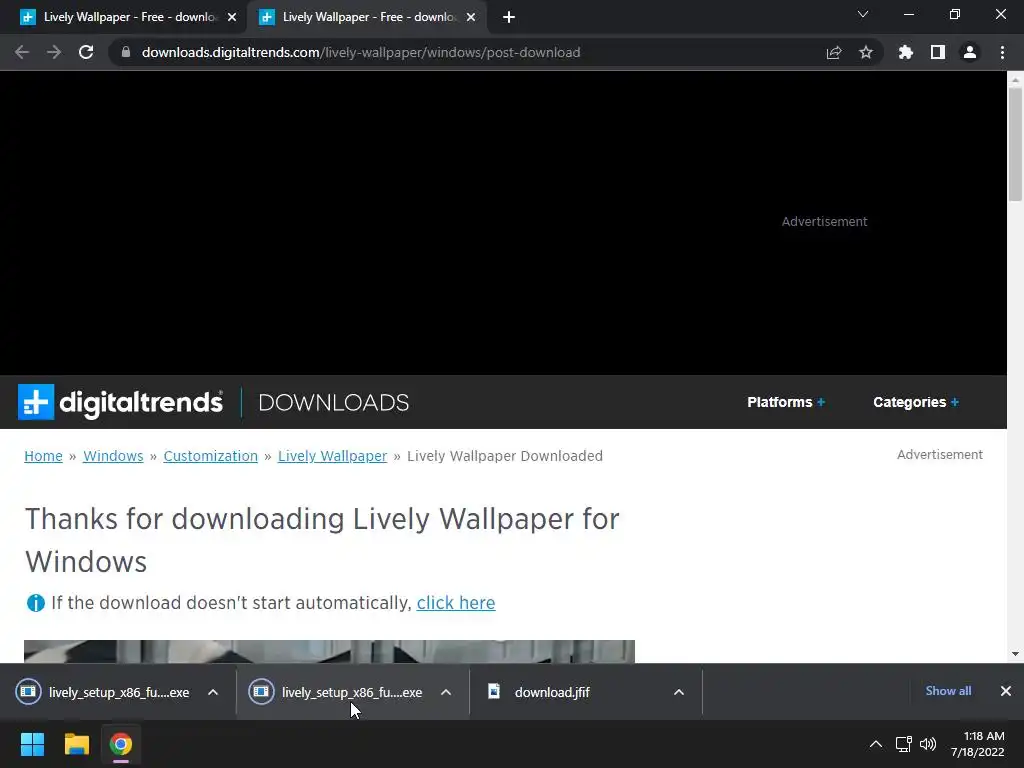The image size is (1024, 768).
Task: Follow the Home breadcrumb link
Action: 43,456
